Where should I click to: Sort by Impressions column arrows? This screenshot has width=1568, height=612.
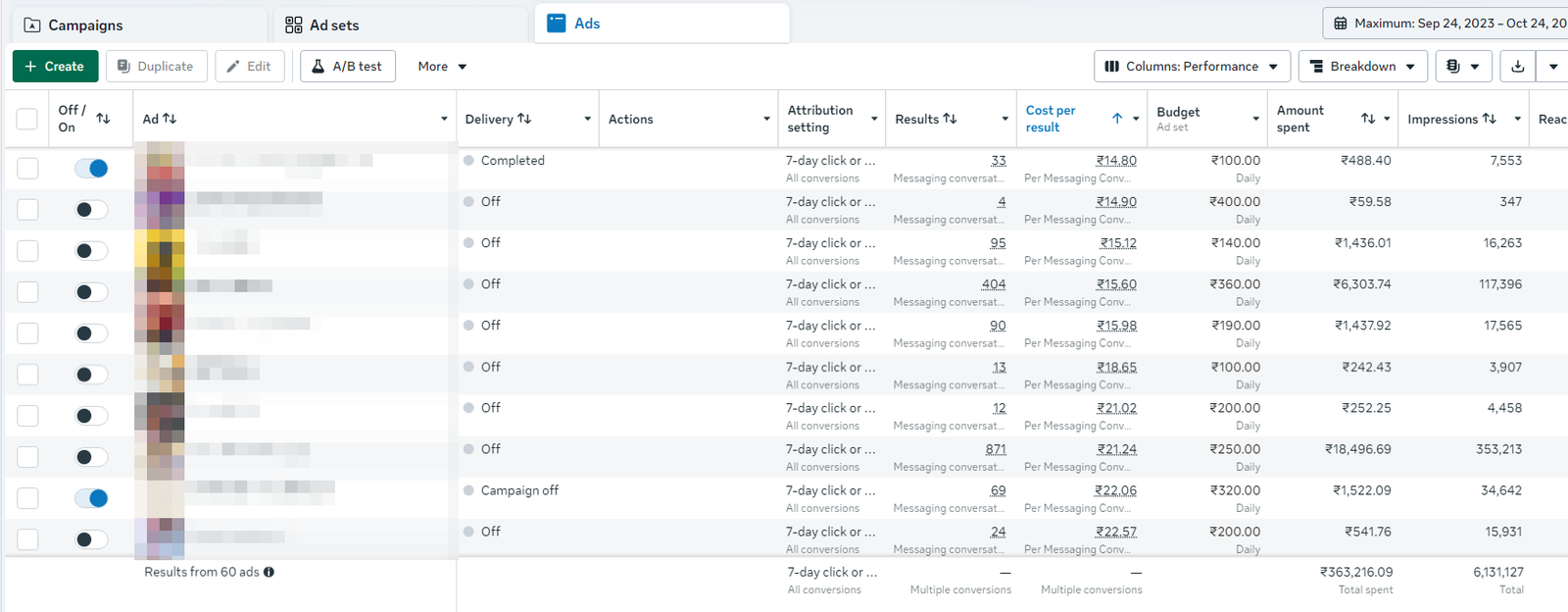click(x=1490, y=118)
